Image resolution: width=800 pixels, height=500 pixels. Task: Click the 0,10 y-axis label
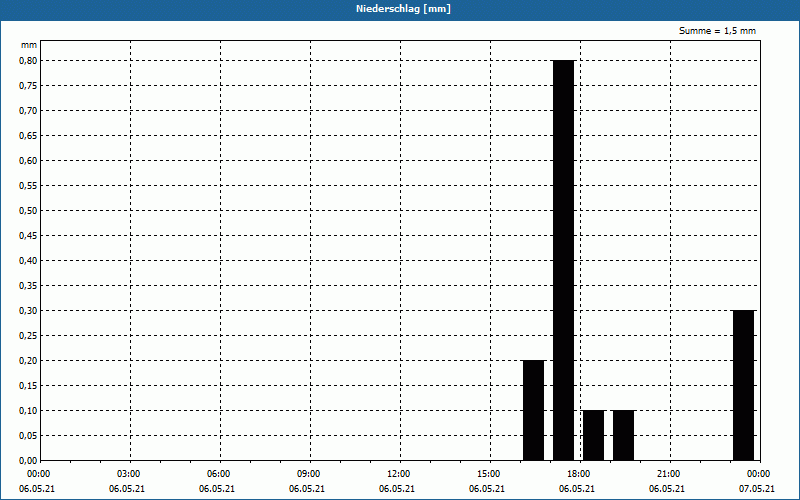pos(28,410)
